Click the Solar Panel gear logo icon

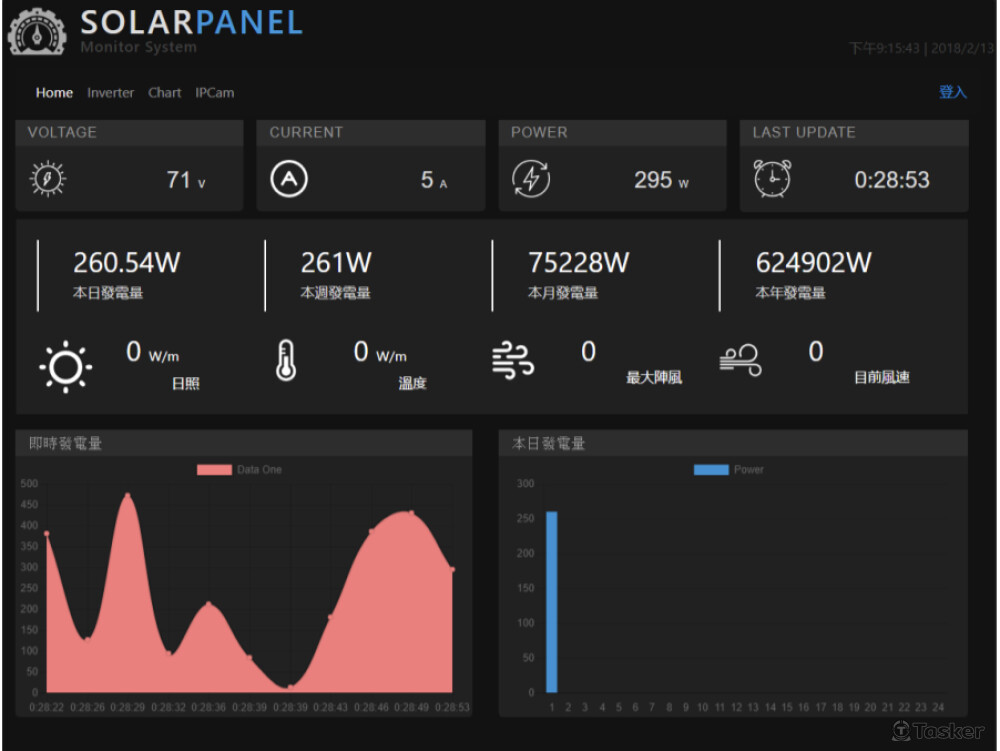click(x=37, y=30)
